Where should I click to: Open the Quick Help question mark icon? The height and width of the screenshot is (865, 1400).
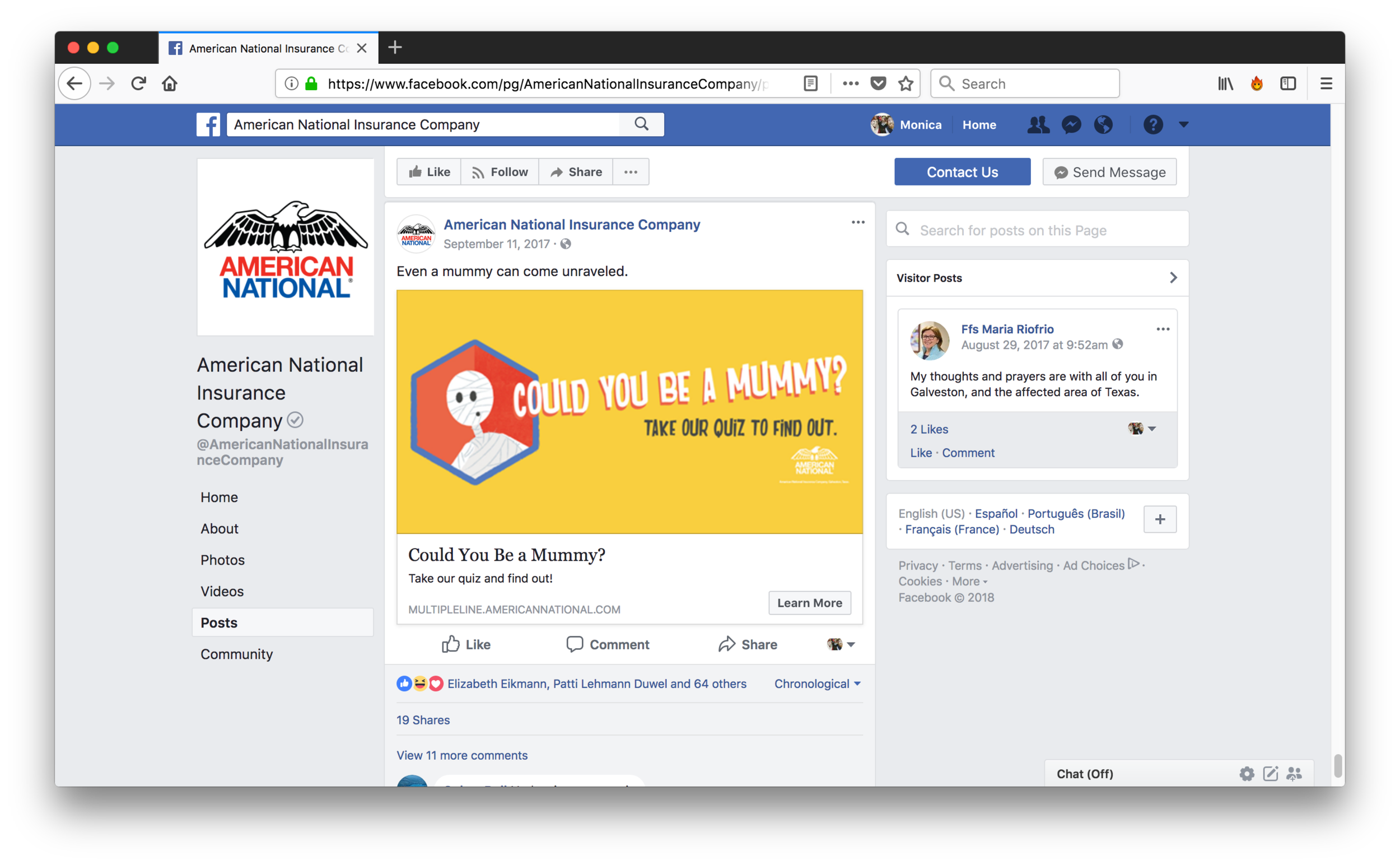click(x=1153, y=125)
